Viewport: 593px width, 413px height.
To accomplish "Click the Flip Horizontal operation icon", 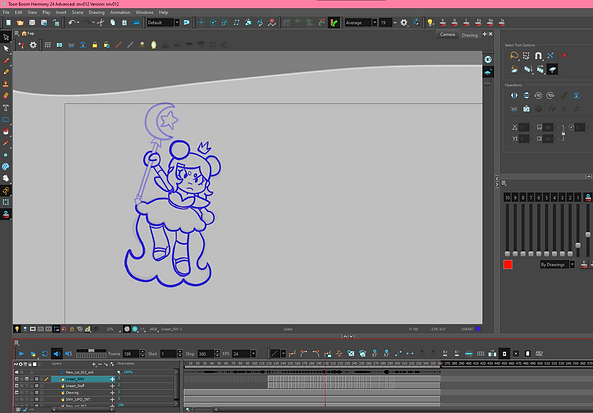I will click(514, 96).
